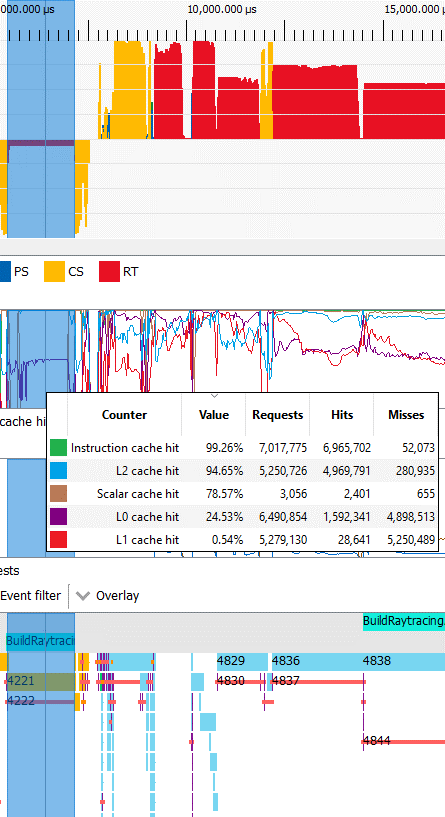Click the chevron next to Overlay
This screenshot has height=817, width=445.
pos(83,596)
